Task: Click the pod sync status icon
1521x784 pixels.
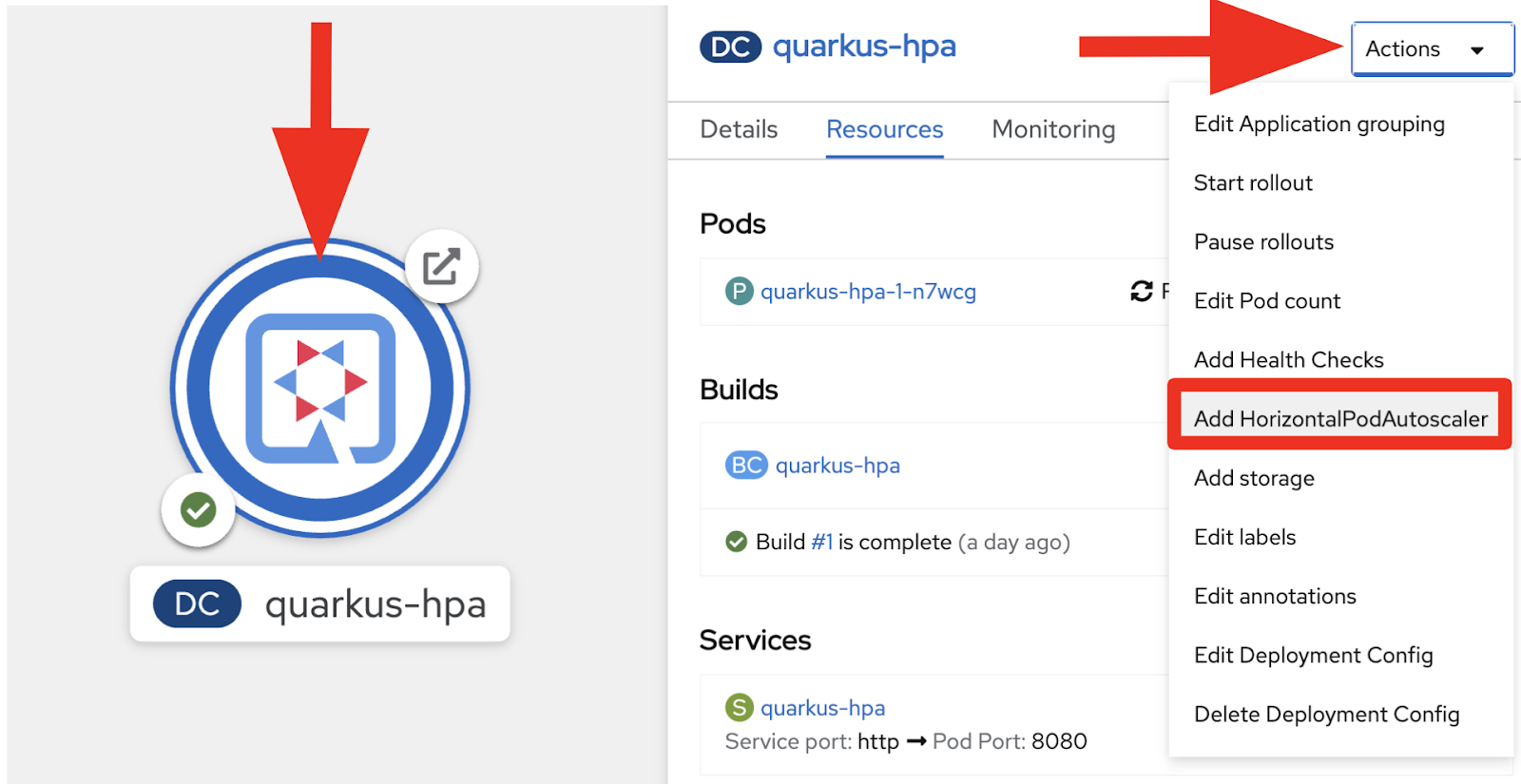Action: 1141,292
